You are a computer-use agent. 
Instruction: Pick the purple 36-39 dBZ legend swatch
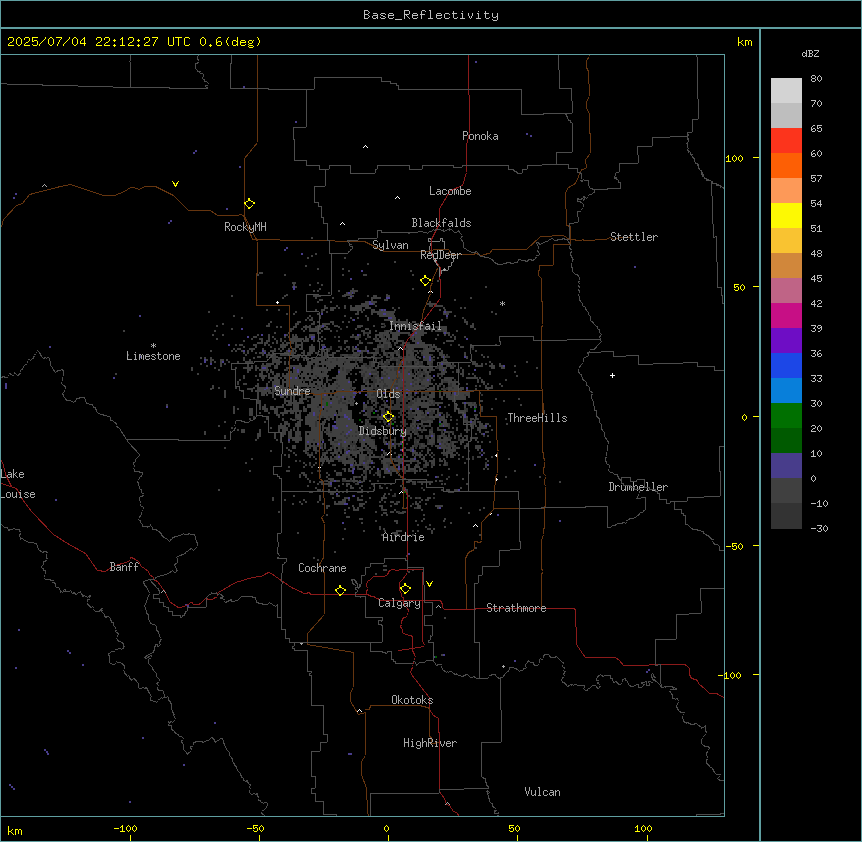pos(786,340)
